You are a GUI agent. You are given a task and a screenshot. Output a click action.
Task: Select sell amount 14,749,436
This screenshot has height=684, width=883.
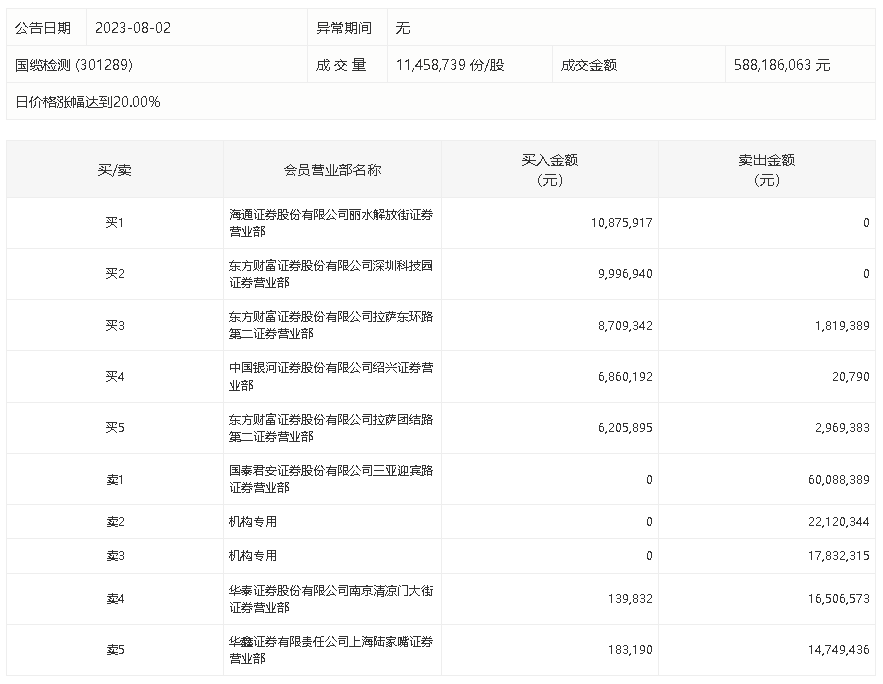point(839,650)
